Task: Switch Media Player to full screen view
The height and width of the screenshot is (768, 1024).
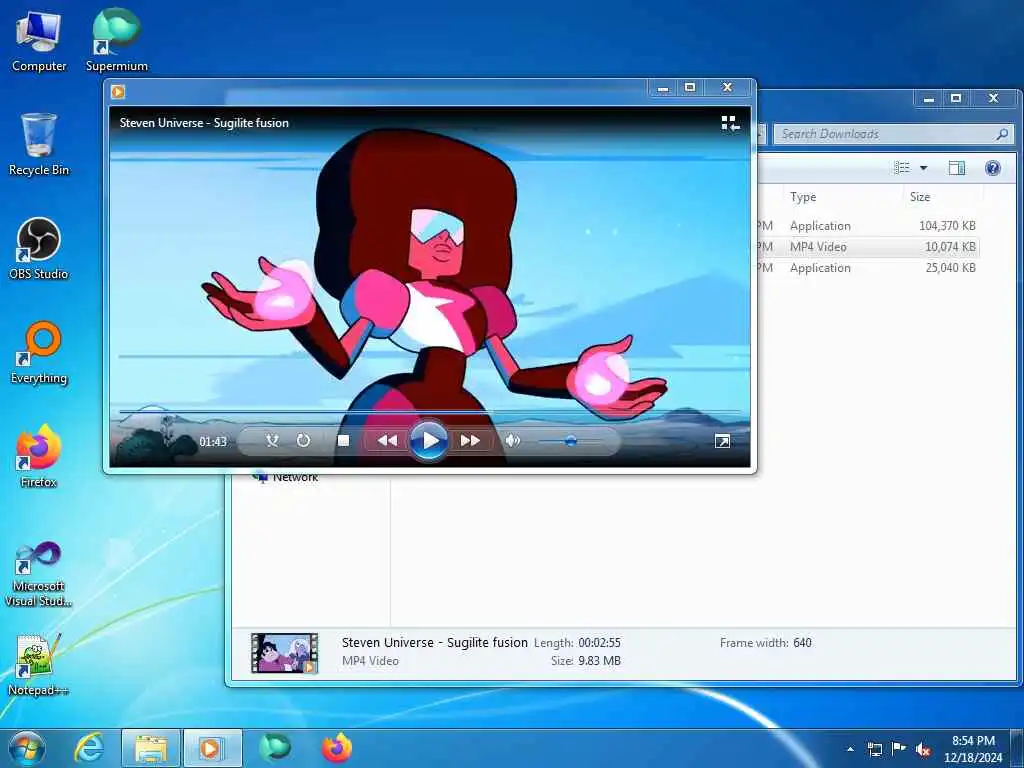Action: pyautogui.click(x=722, y=442)
